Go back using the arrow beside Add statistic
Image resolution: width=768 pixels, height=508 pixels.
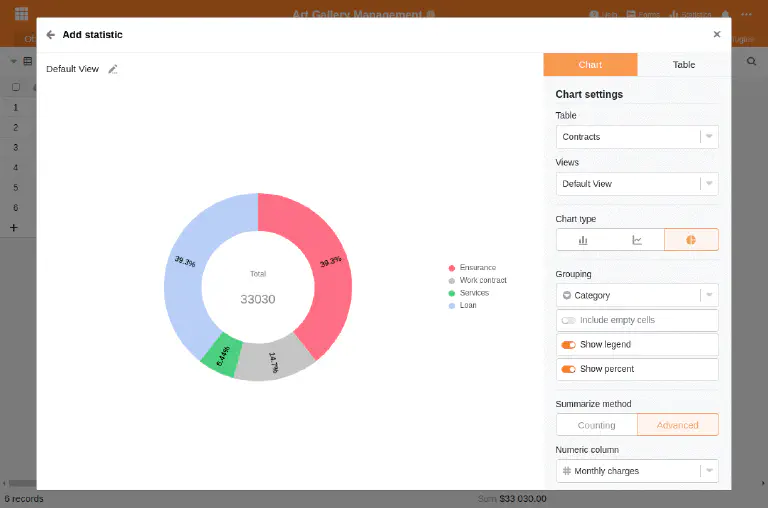click(x=50, y=35)
